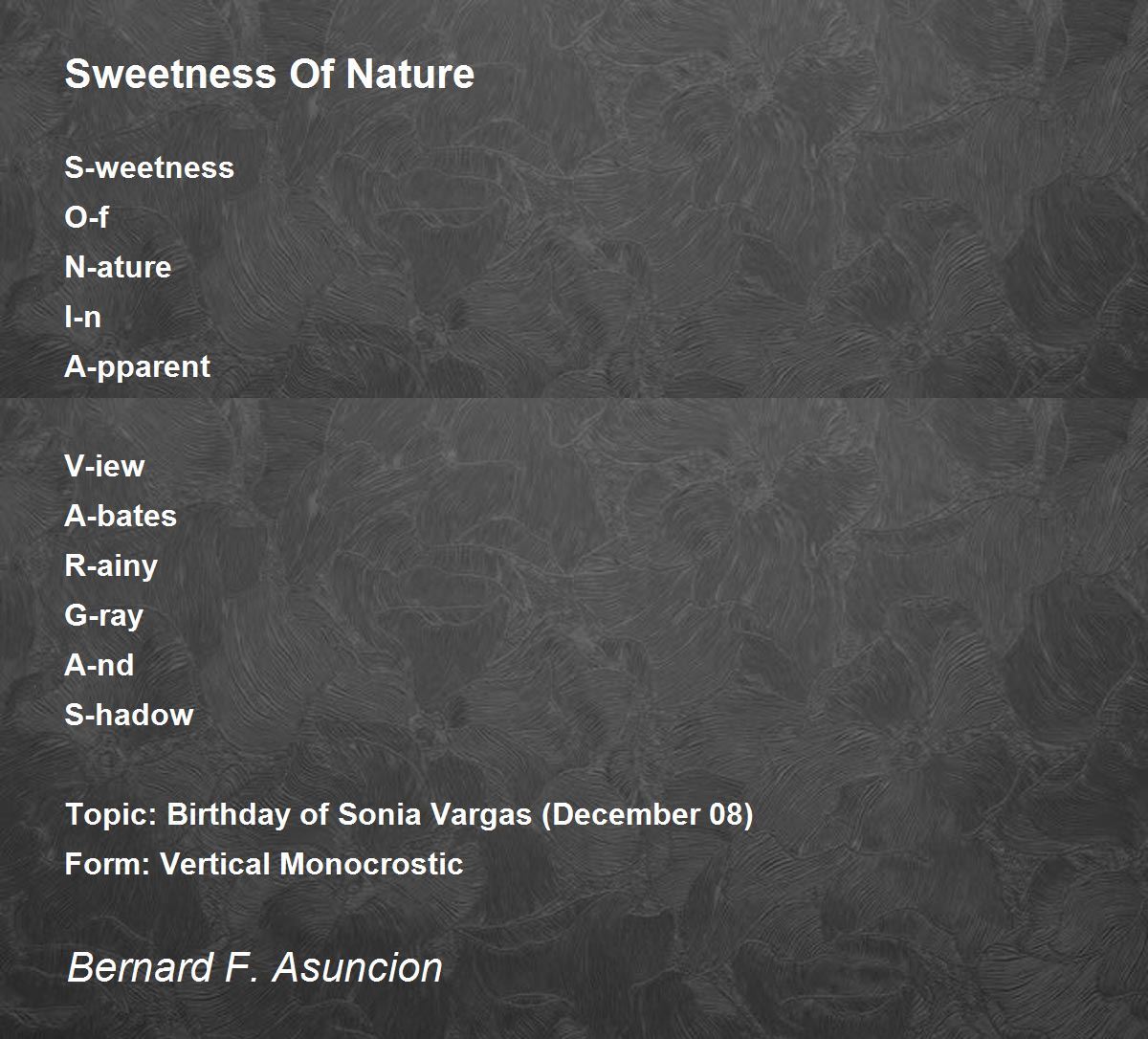Click the line N-ature
This screenshot has height=1039, width=1148.
pyautogui.click(x=118, y=267)
